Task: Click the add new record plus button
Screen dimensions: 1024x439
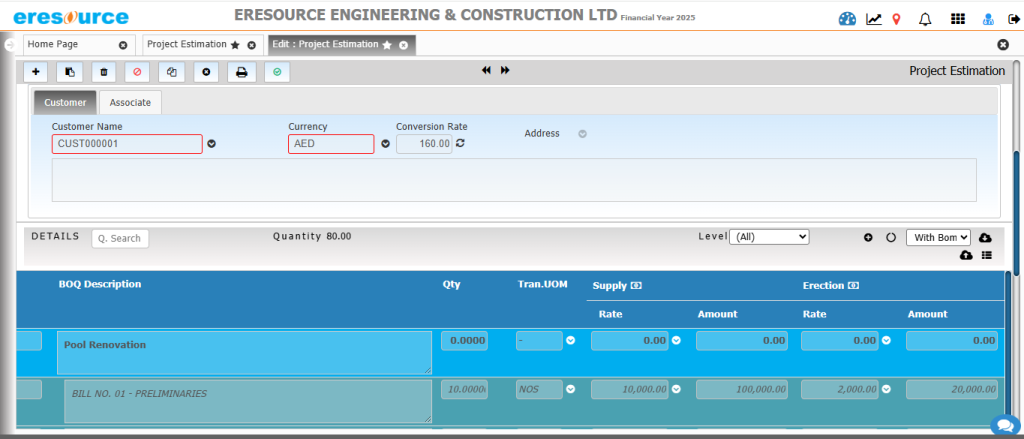Action: pos(36,72)
